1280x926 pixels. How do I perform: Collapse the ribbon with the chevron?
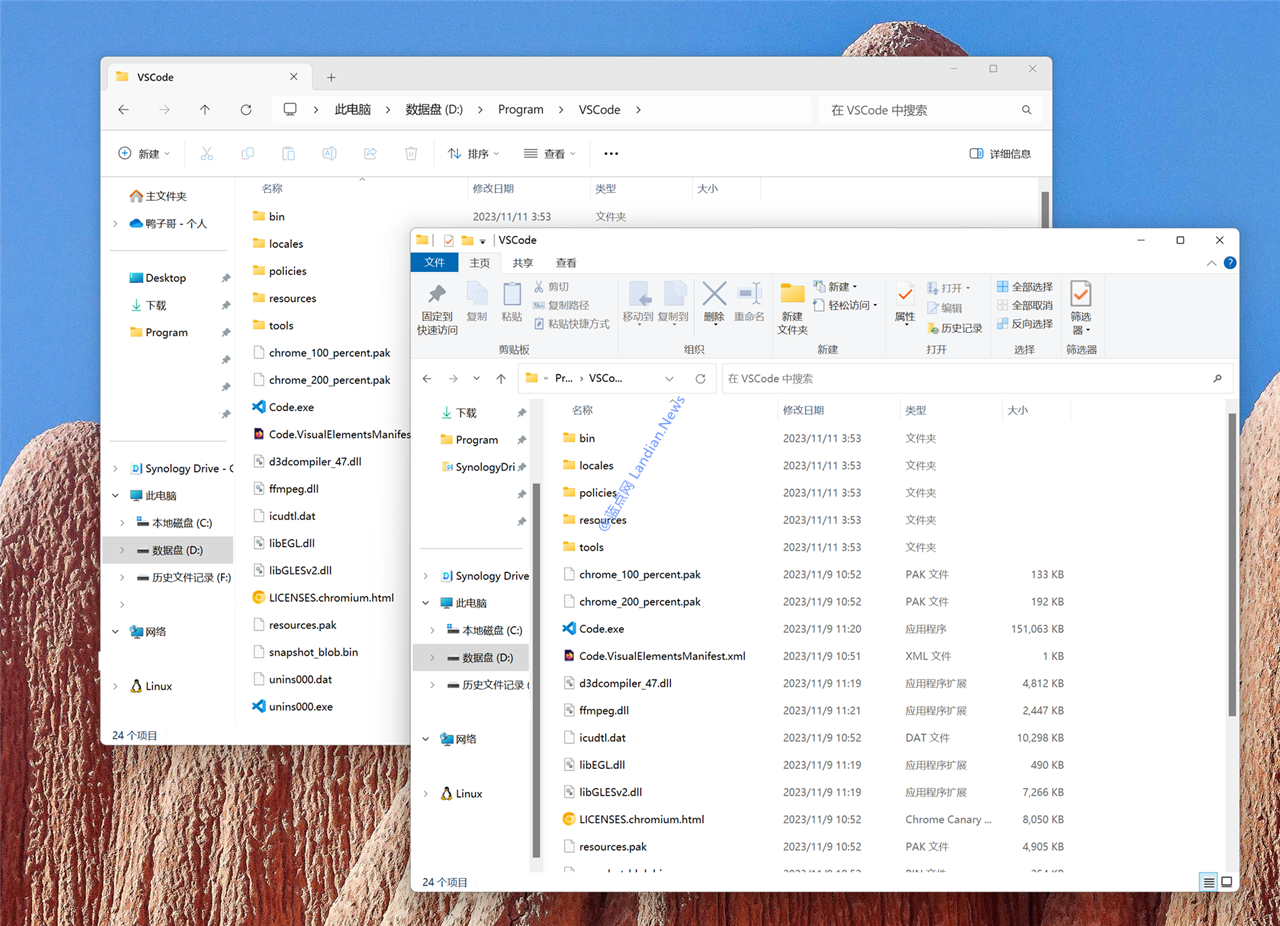[x=1212, y=263]
